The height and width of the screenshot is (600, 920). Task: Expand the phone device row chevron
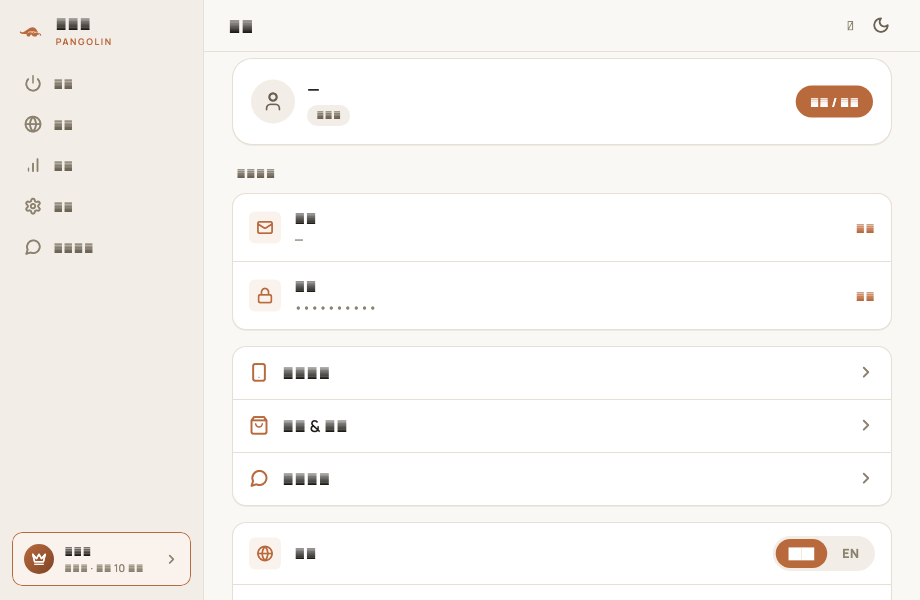(x=865, y=372)
